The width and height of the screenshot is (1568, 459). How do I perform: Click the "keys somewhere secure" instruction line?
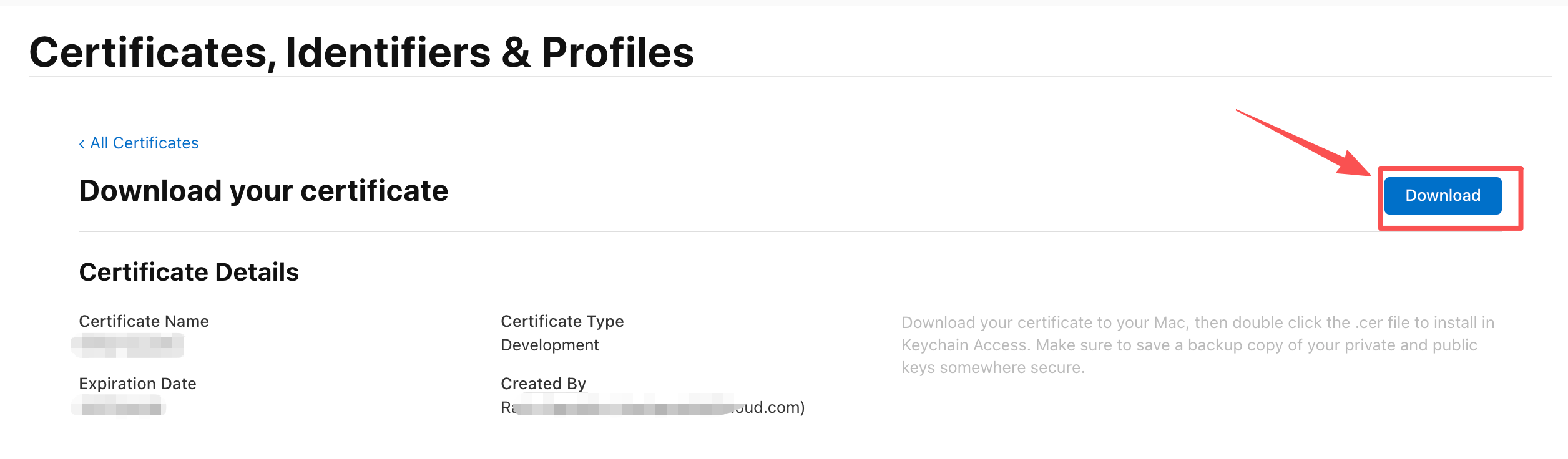pos(992,368)
